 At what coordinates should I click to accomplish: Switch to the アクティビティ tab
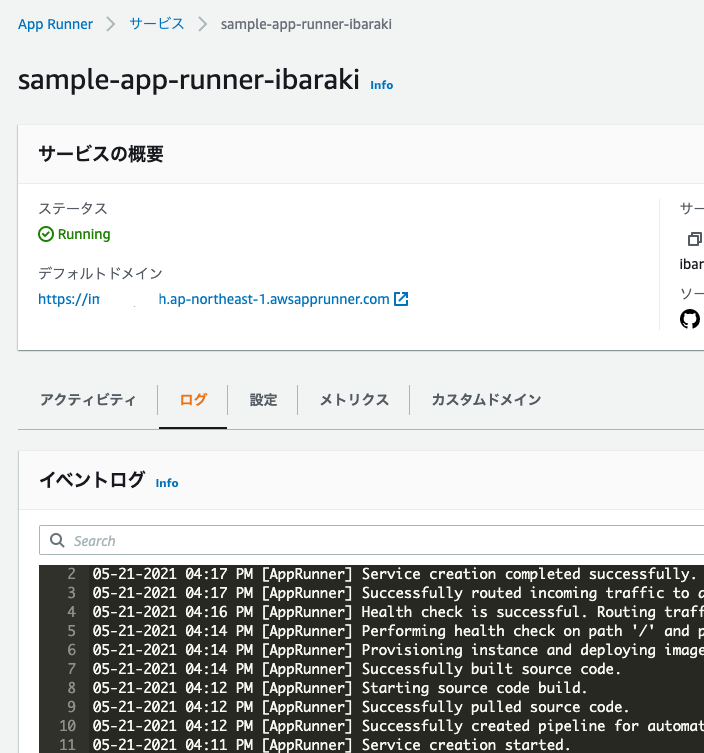point(88,400)
